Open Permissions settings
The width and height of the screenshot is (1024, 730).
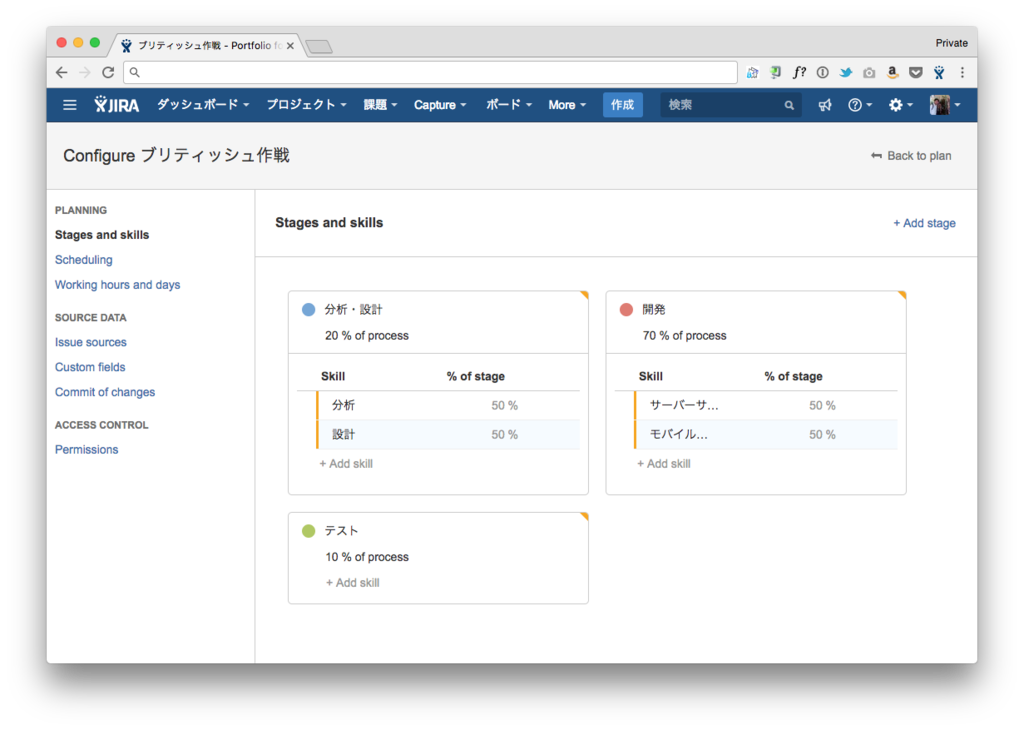coord(86,449)
